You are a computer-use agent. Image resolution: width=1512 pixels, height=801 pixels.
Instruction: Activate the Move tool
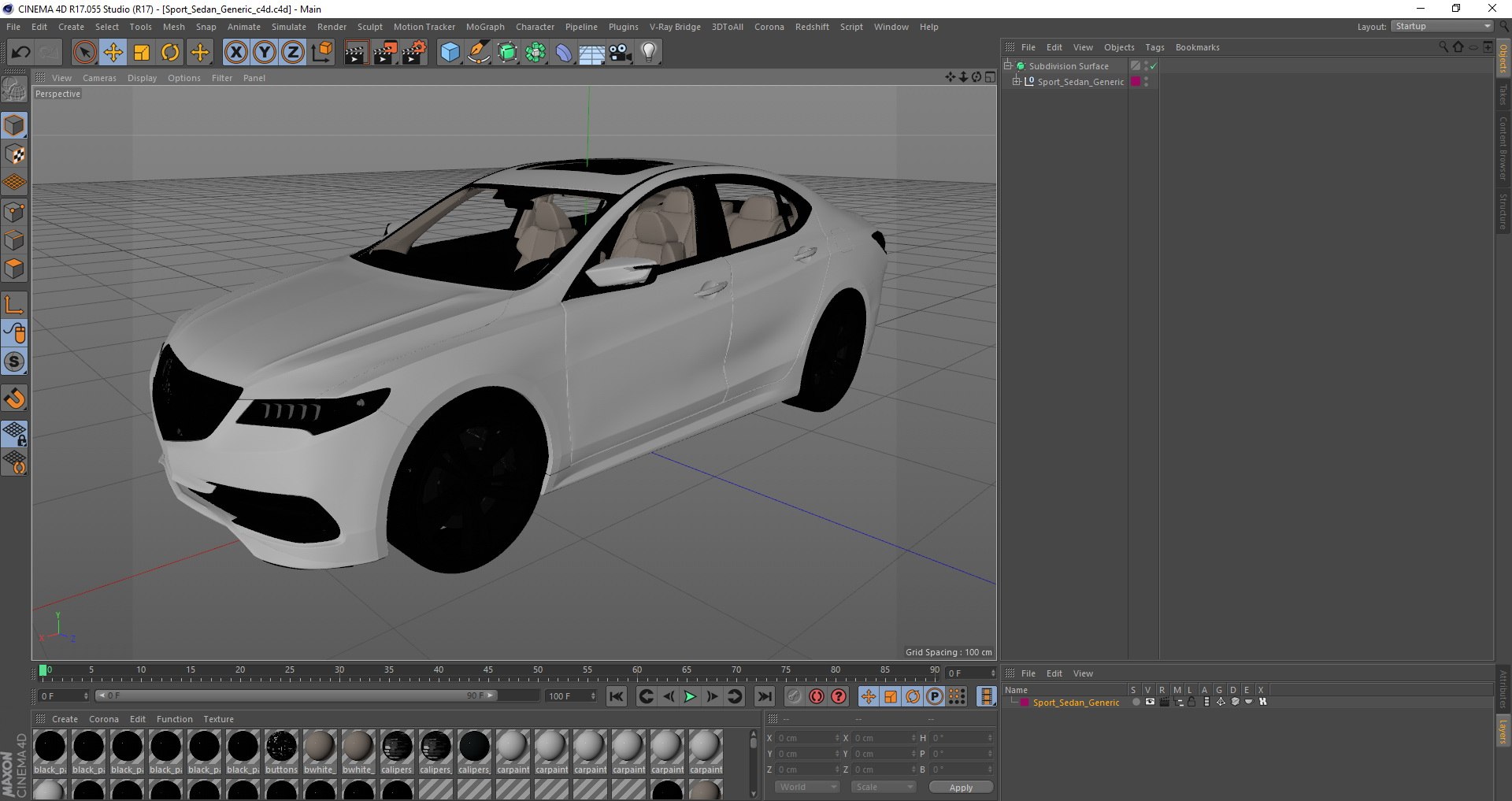click(x=113, y=53)
